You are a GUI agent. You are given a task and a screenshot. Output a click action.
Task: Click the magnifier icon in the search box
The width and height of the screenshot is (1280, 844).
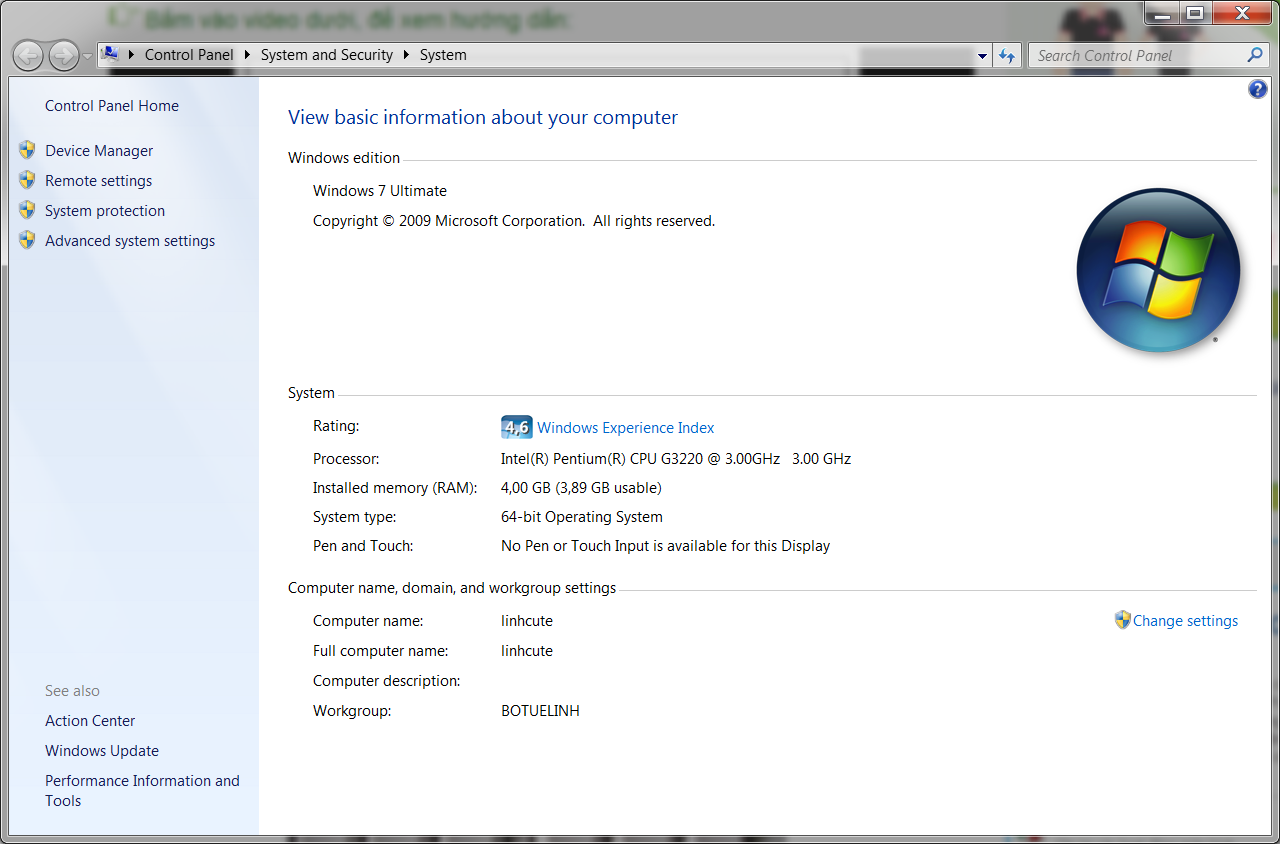pos(1255,55)
